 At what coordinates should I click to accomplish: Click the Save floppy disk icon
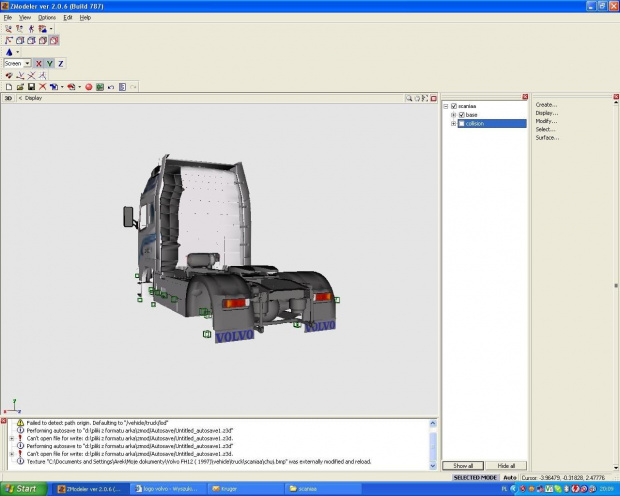[31, 87]
